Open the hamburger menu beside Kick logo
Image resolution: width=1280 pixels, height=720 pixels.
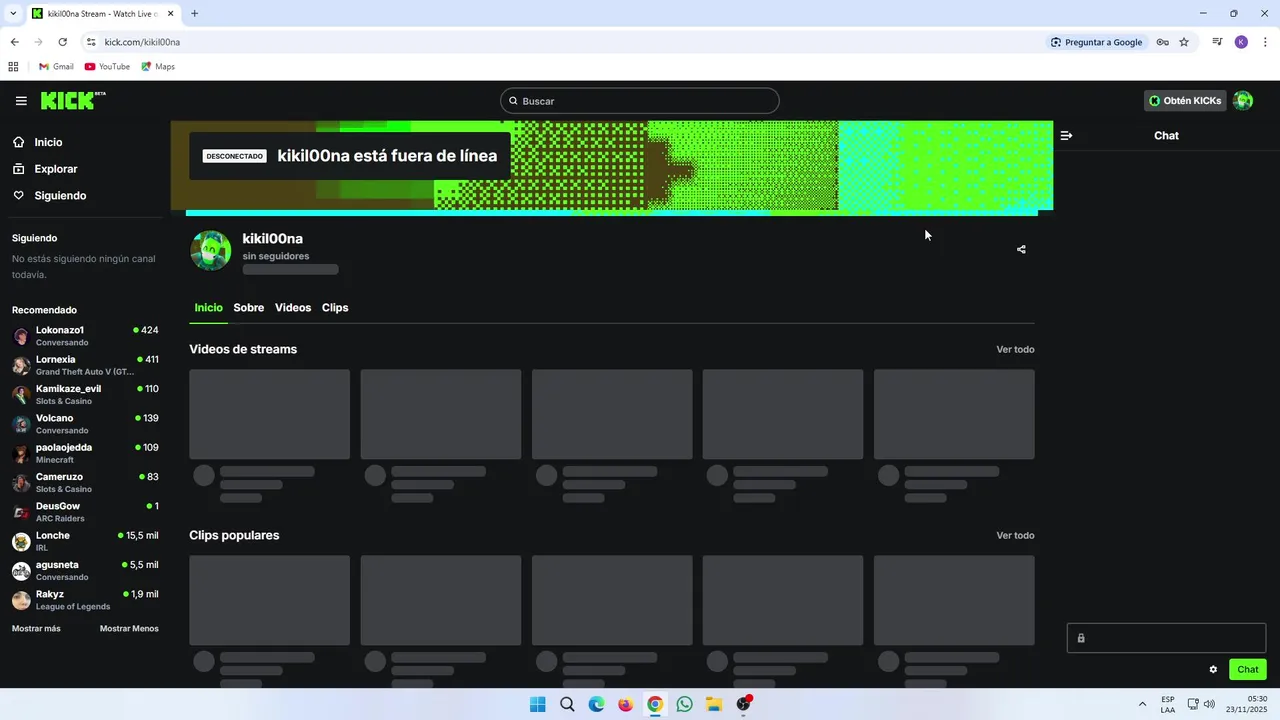tap(21, 101)
